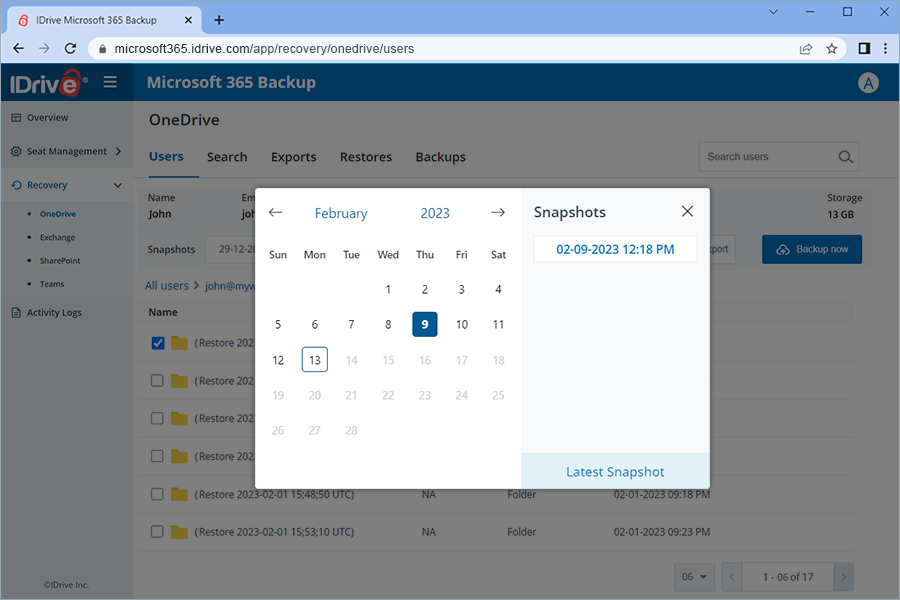Check Restore 2023-02-01 15;53;10 UTC checkbox
This screenshot has width=900, height=600.
[157, 532]
